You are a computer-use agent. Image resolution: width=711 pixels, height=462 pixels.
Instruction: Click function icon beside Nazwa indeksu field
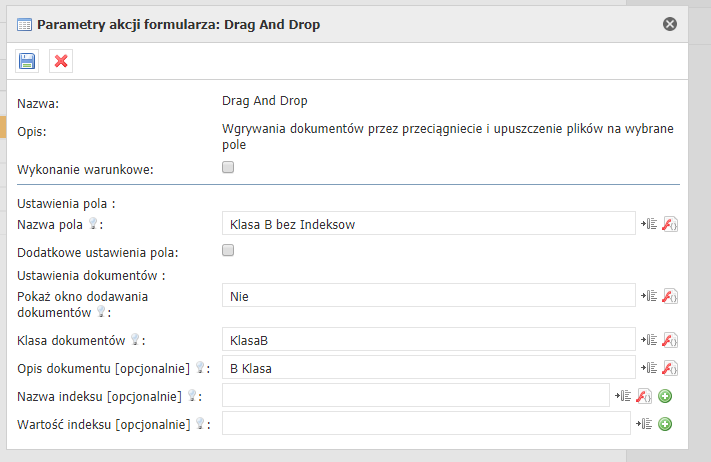tap(645, 396)
